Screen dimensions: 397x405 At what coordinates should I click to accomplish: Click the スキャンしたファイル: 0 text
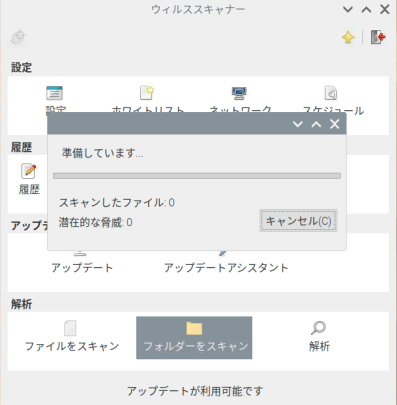pyautogui.click(x=117, y=202)
